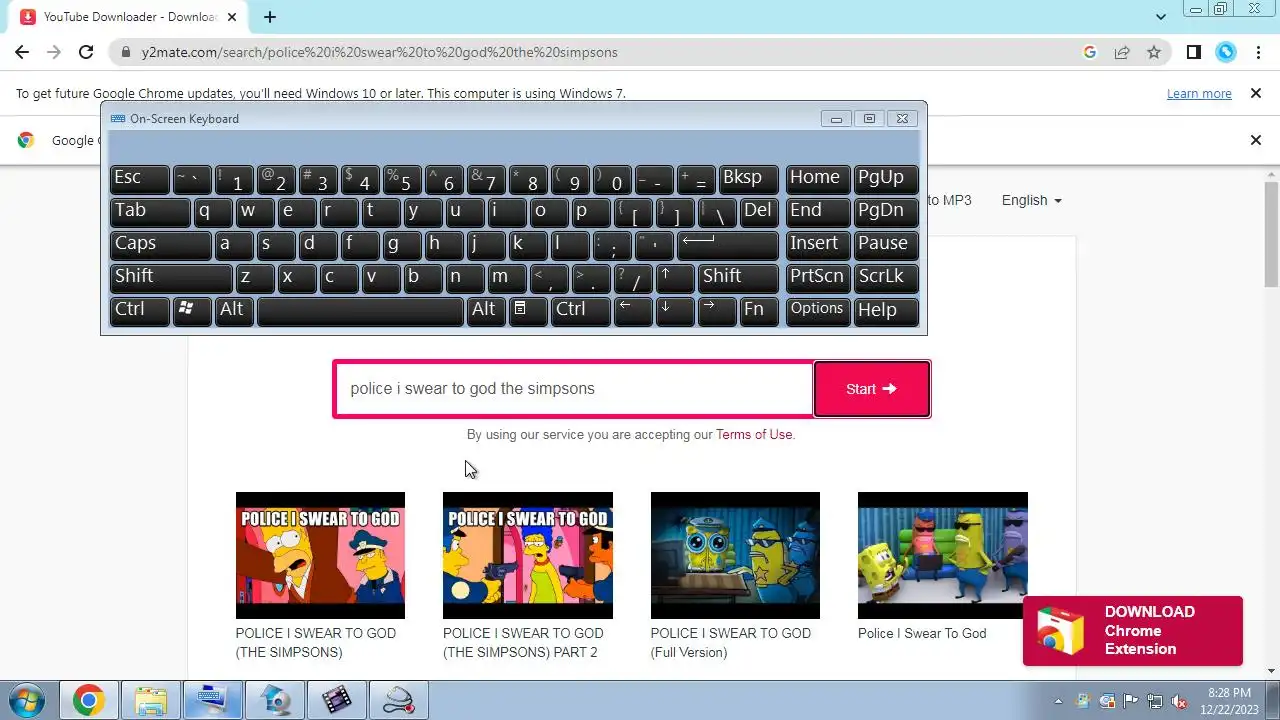This screenshot has height=720, width=1280.
Task: Open the Chrome three-dot menu
Action: 1258,52
